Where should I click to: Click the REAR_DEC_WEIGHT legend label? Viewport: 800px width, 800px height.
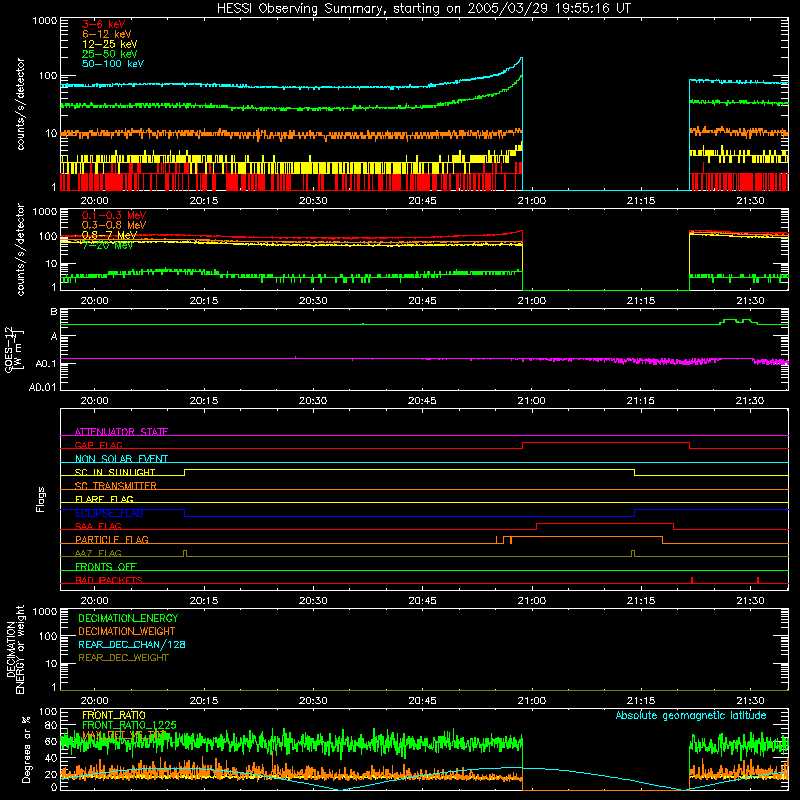point(123,658)
